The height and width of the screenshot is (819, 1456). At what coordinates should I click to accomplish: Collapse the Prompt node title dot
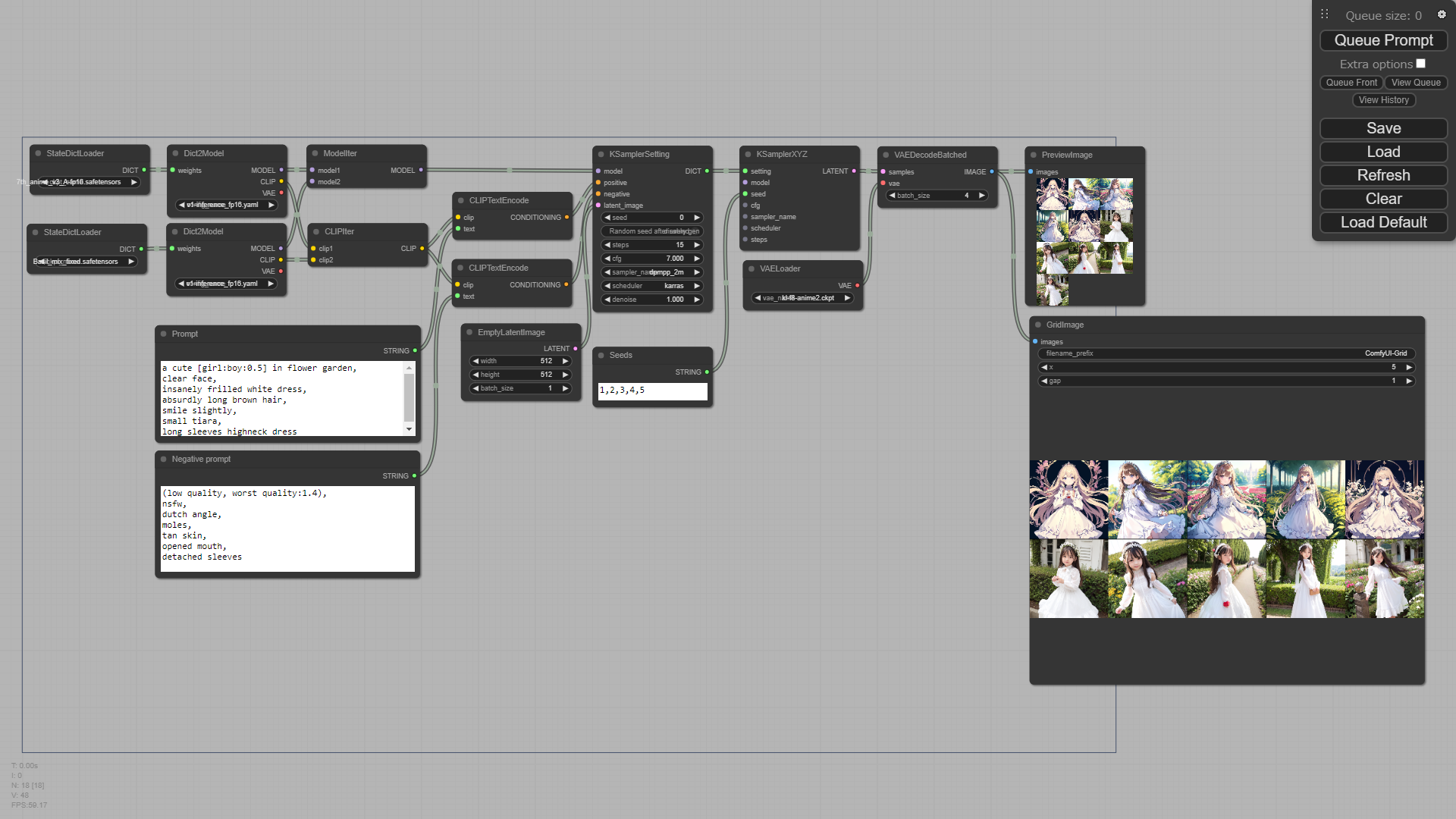tap(163, 334)
